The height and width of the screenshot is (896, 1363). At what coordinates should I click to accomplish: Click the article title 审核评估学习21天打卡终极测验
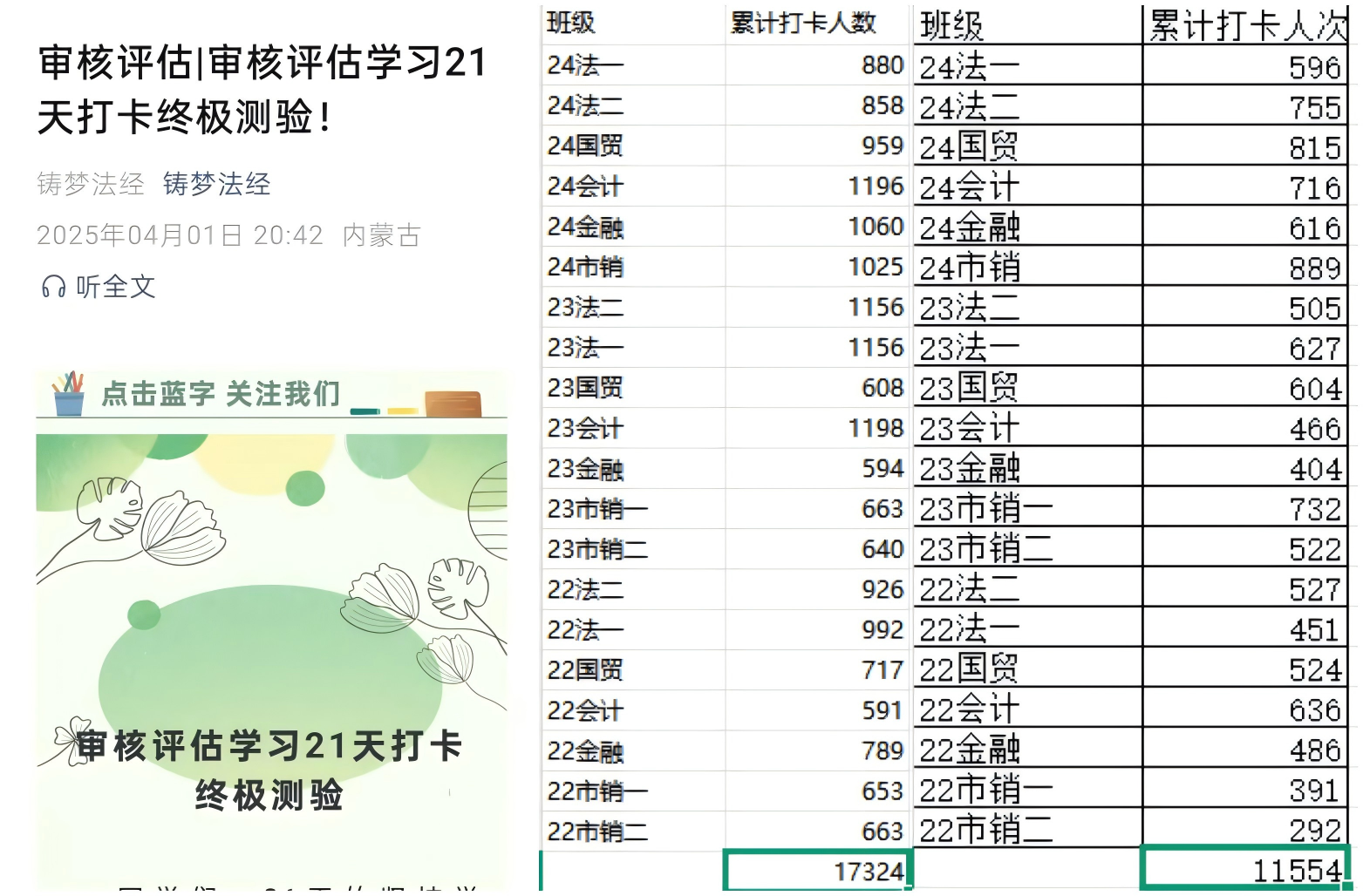pos(262,90)
